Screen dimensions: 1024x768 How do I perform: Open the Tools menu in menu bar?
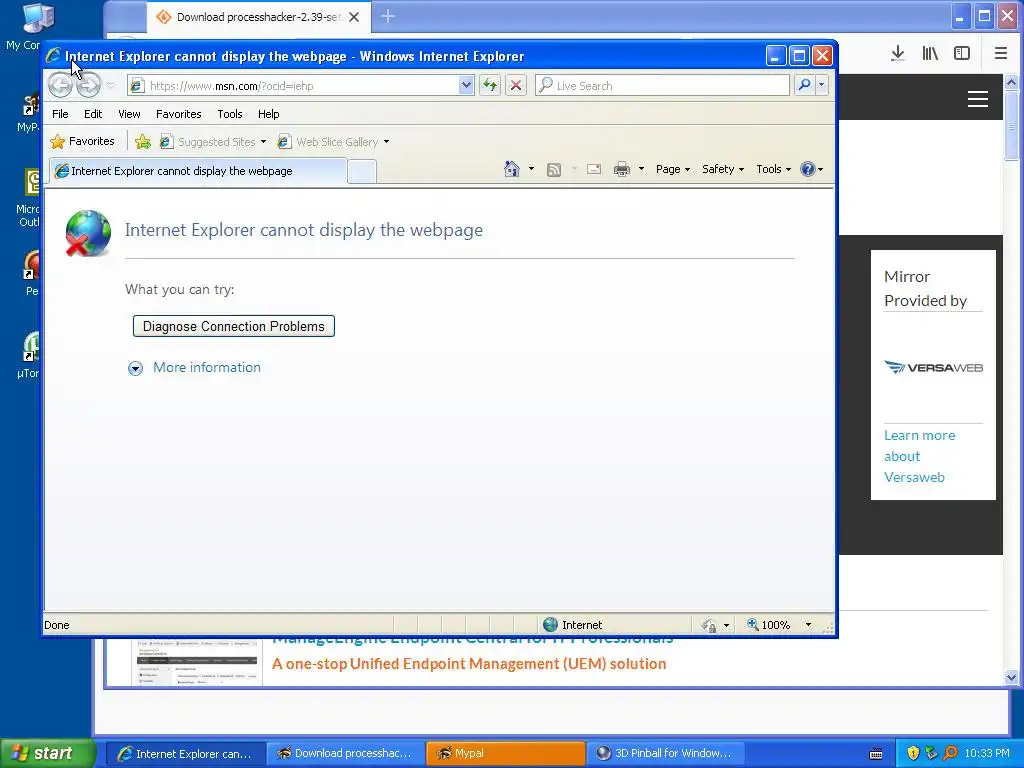[x=230, y=114]
